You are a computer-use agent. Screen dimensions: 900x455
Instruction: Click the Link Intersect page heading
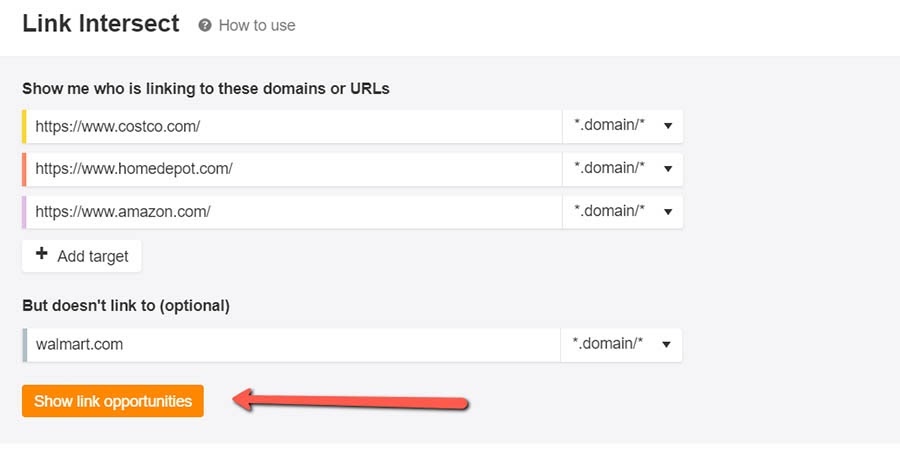click(x=101, y=24)
